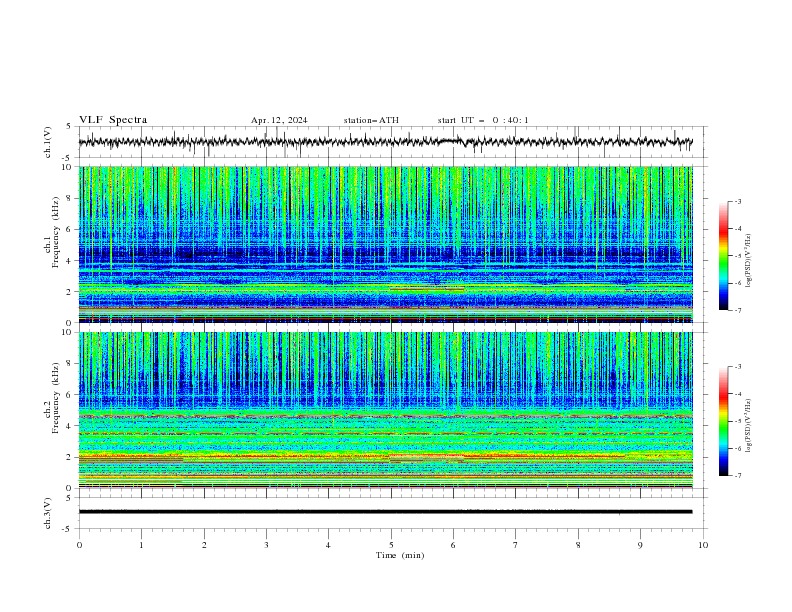Click the ch.1 spectrogram panel
The image size is (792, 612).
coord(385,244)
